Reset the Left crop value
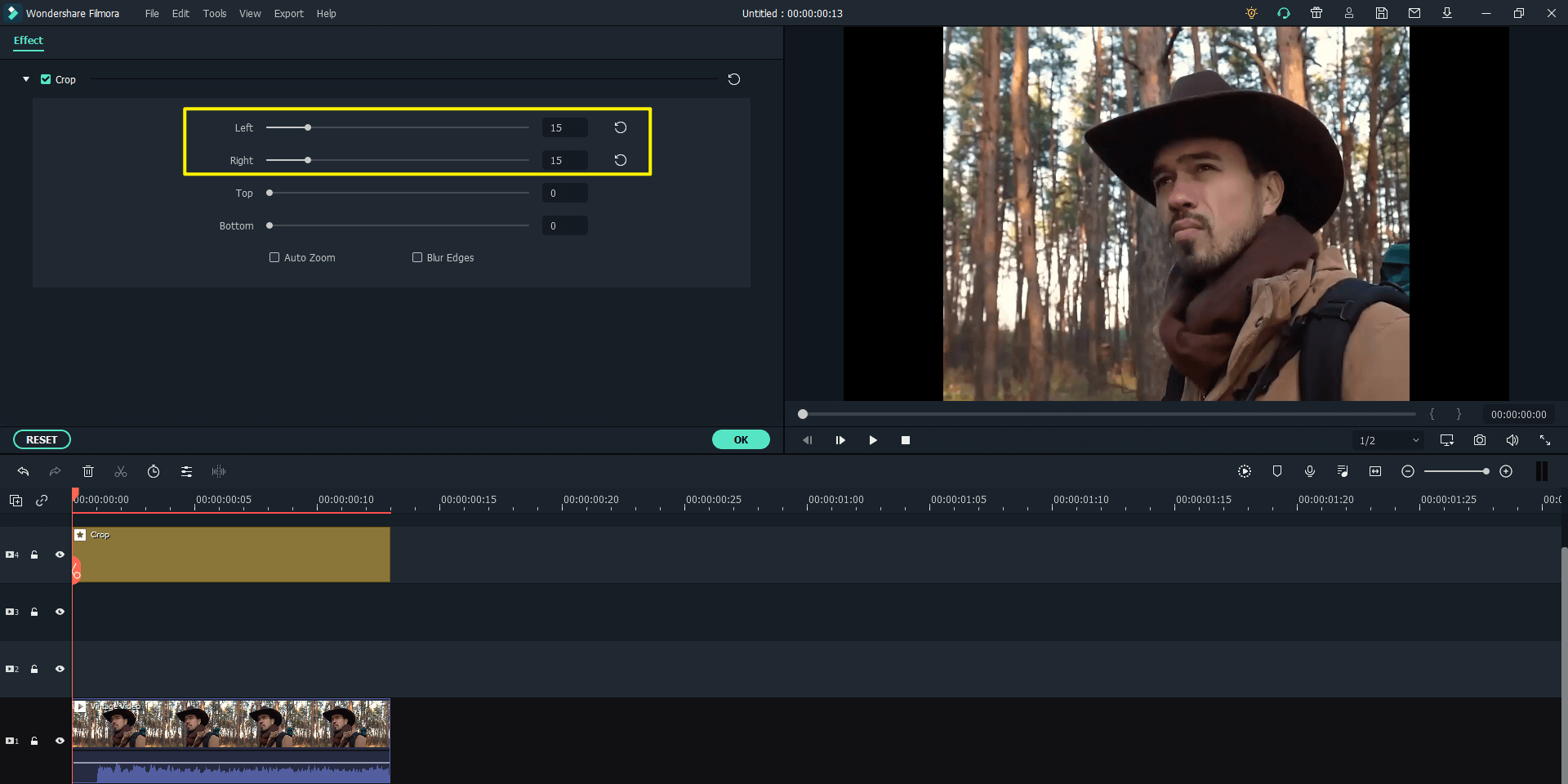The image size is (1568, 784). (621, 127)
